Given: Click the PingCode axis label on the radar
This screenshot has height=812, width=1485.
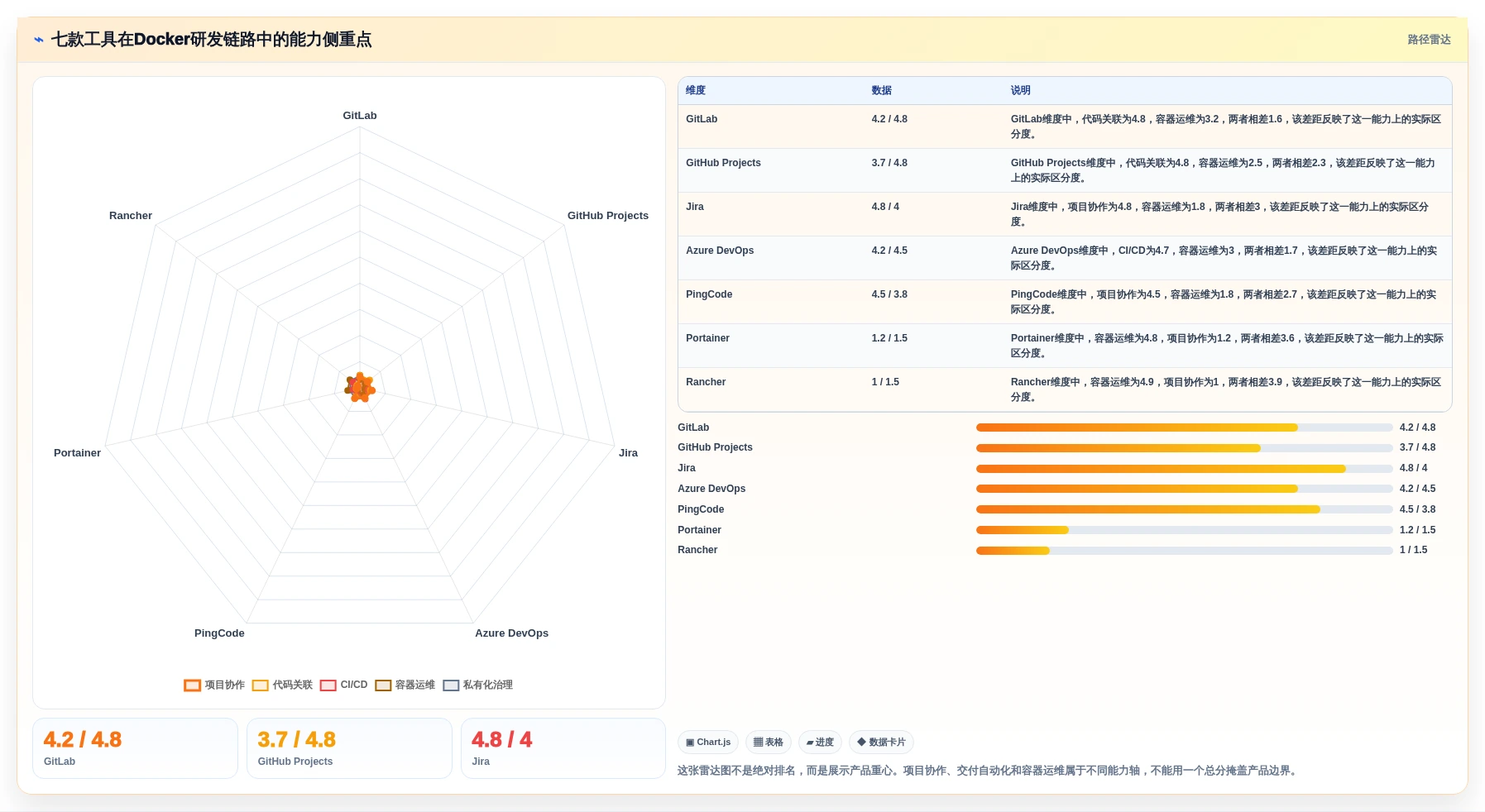Looking at the screenshot, I should click(219, 633).
